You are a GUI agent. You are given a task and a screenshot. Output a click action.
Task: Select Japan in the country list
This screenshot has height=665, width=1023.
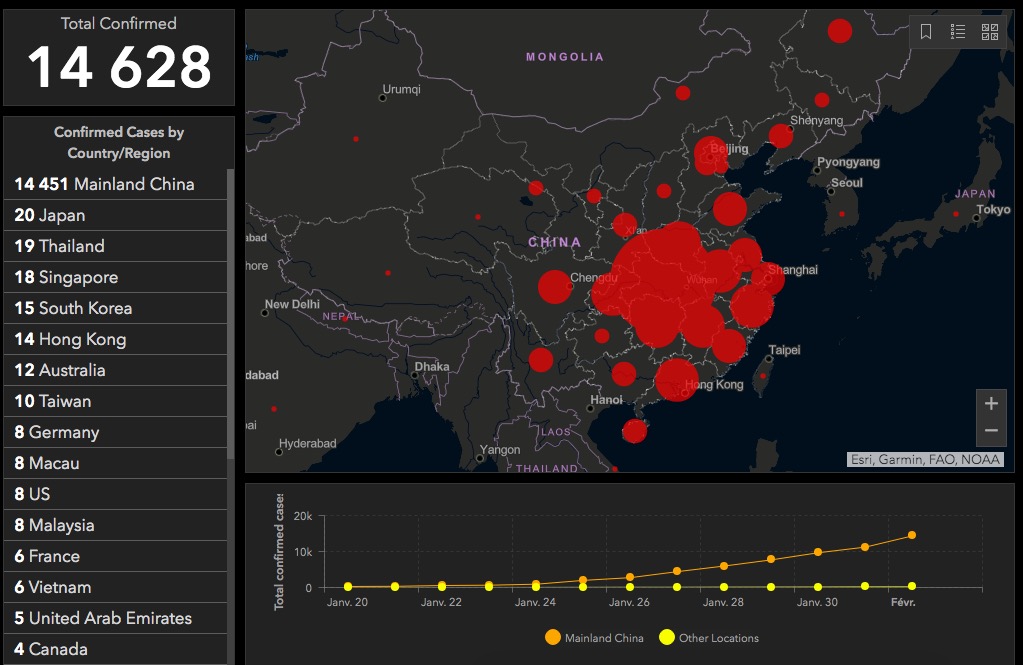tap(115, 215)
